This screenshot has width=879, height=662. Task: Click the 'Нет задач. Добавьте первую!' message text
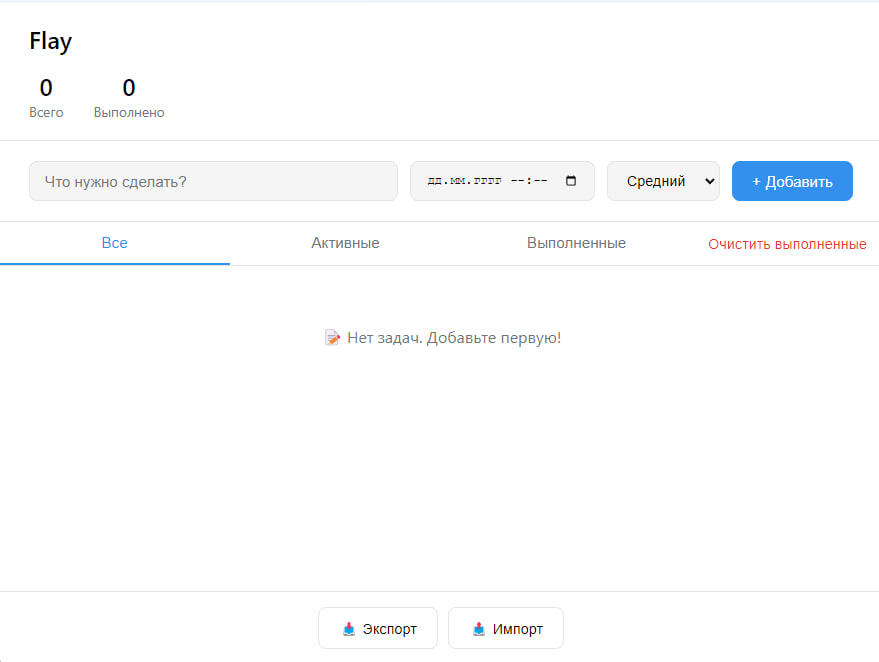454,338
